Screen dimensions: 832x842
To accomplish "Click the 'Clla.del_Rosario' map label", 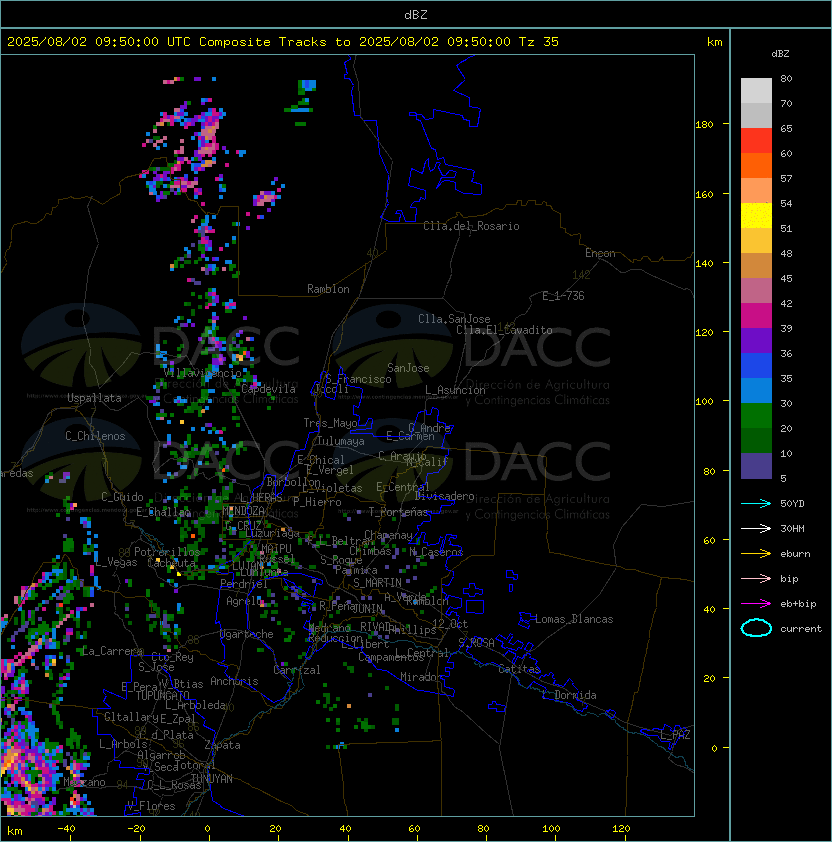I will click(471, 226).
